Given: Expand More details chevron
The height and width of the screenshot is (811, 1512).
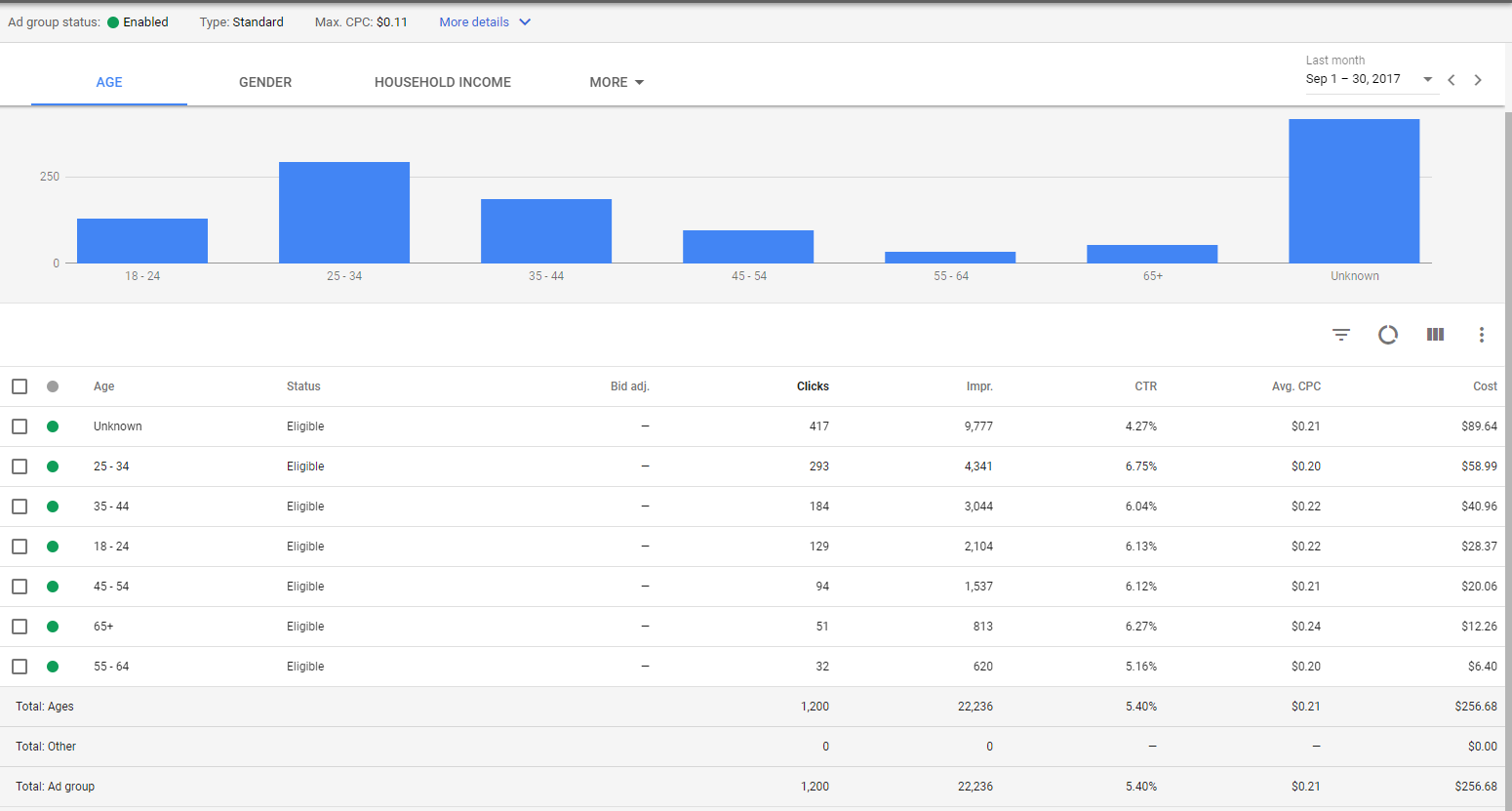Looking at the screenshot, I should (x=525, y=21).
